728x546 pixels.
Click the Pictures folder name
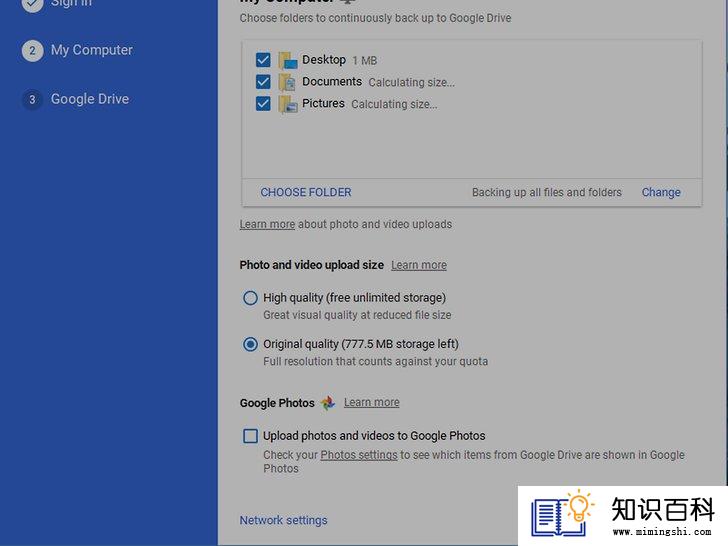click(323, 104)
